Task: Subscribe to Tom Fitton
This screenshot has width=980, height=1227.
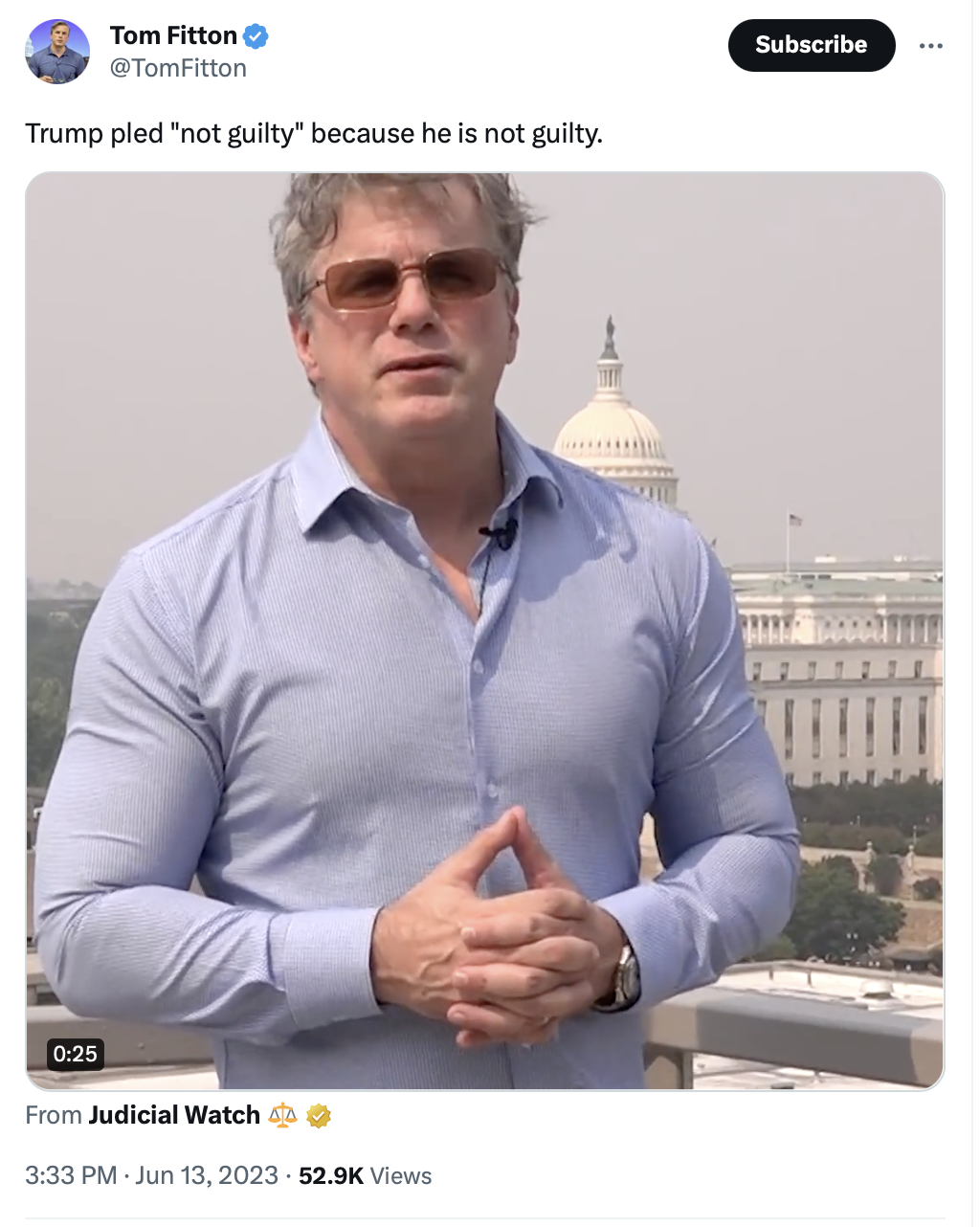Action: tap(812, 45)
